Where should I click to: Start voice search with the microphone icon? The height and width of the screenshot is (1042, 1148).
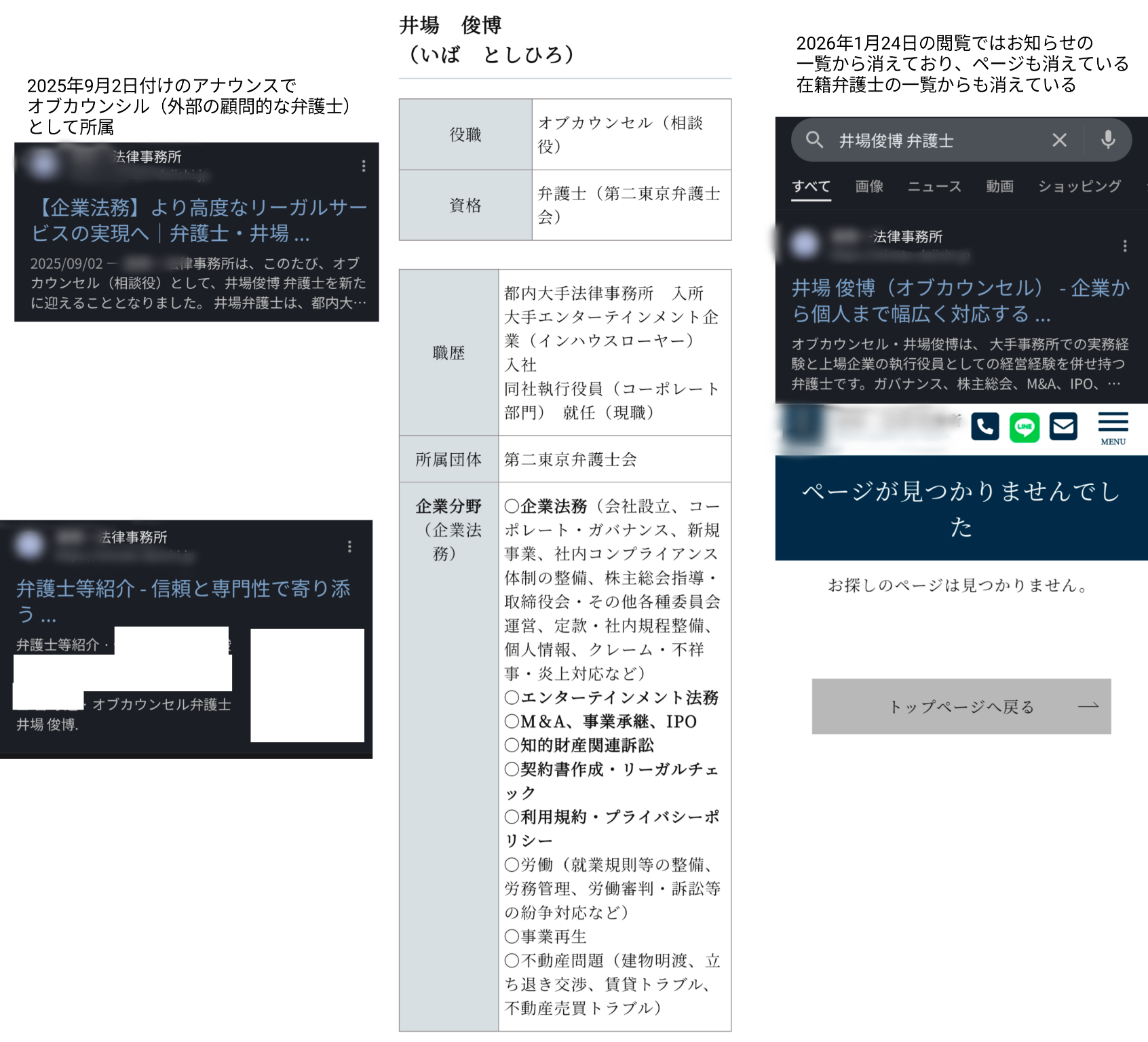click(1107, 140)
